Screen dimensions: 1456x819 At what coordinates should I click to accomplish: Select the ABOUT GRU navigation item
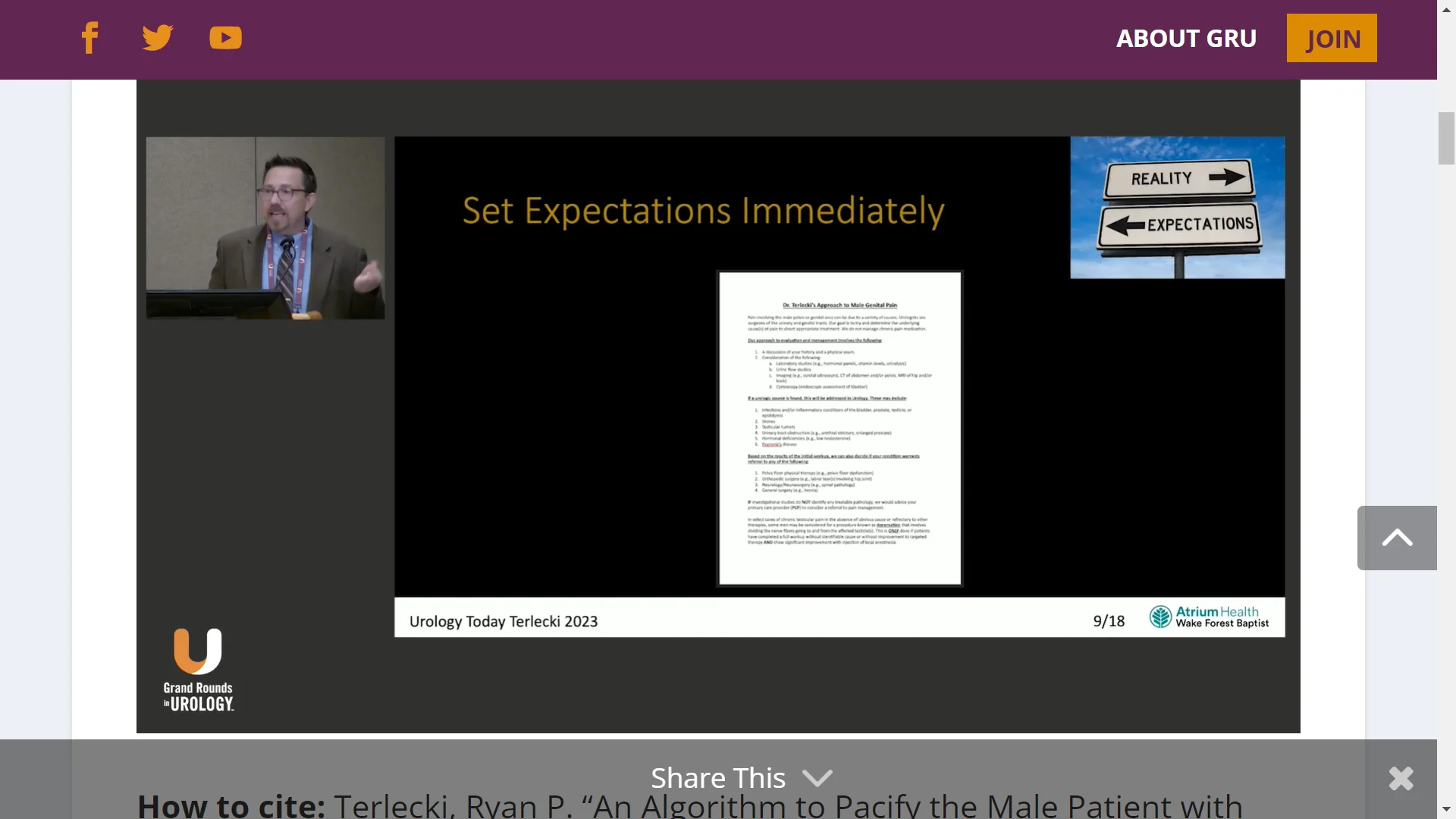tap(1186, 38)
